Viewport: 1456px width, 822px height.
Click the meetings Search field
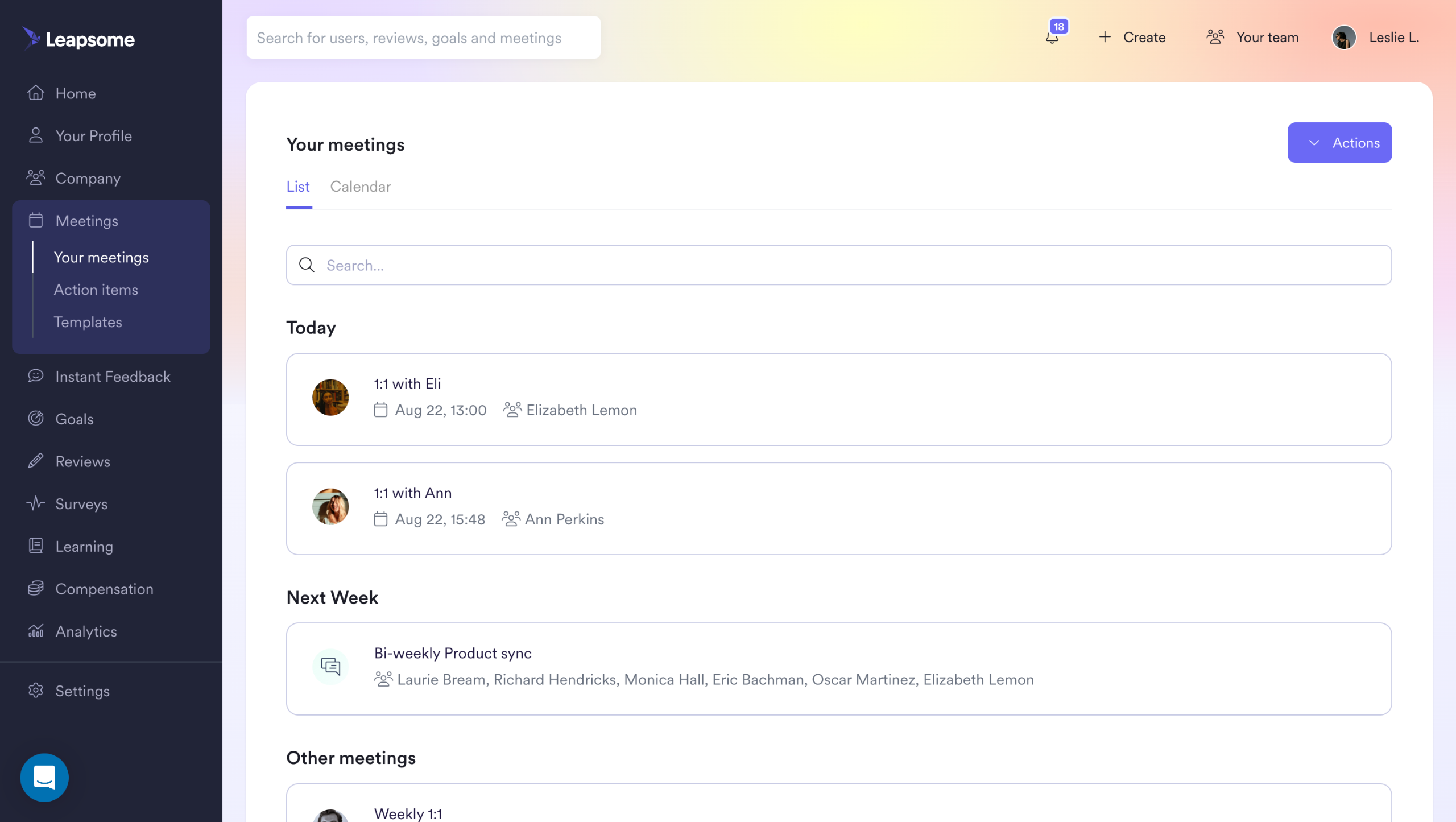[839, 265]
